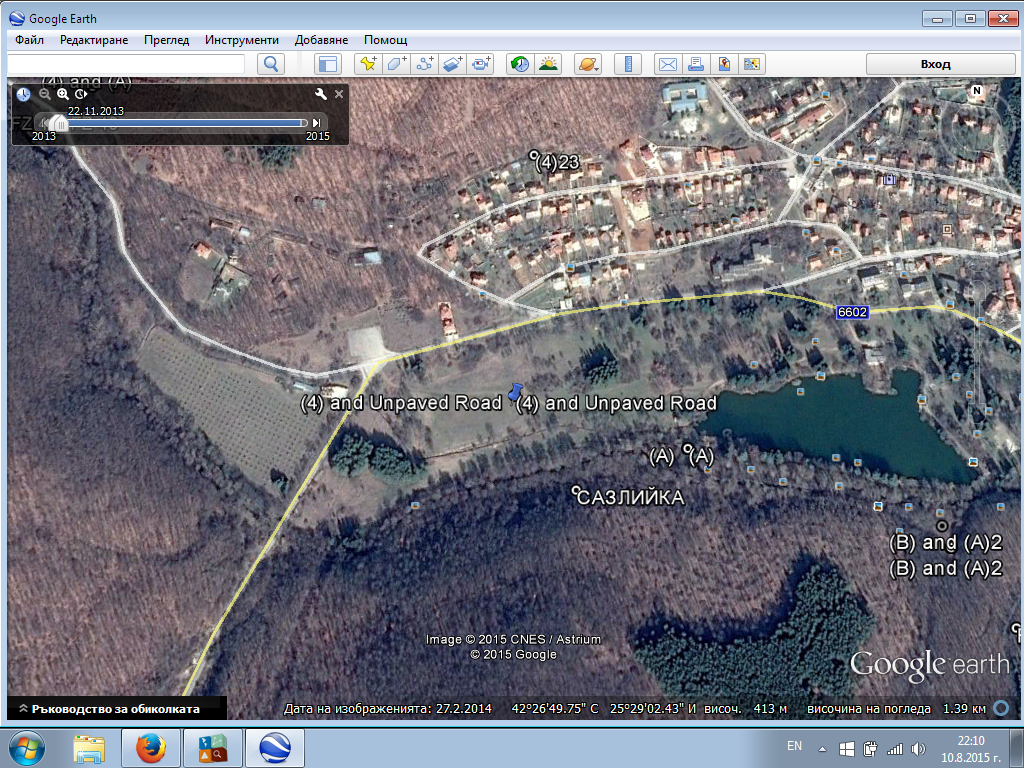Click View in Google Maps icon
Image resolution: width=1024 pixels, height=768 pixels.
click(x=752, y=64)
